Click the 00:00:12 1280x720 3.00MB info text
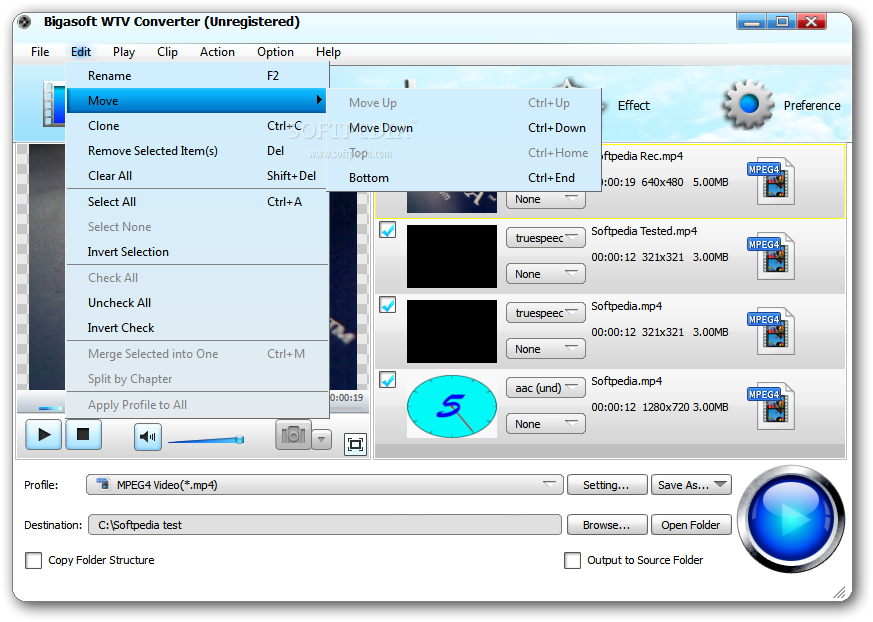This screenshot has height=622, width=873. (x=660, y=407)
